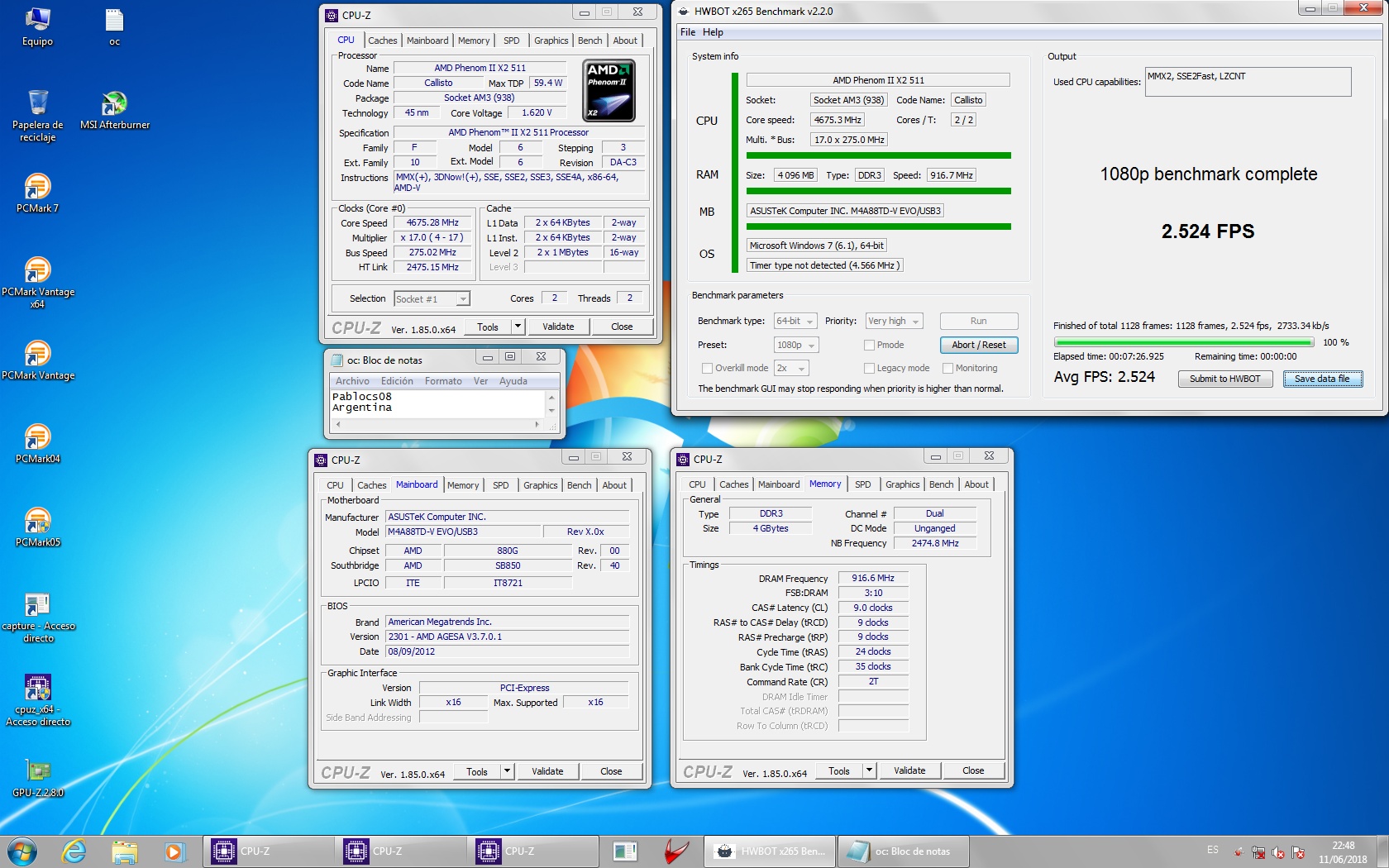Open Internet Explorer from taskbar

coord(74,851)
